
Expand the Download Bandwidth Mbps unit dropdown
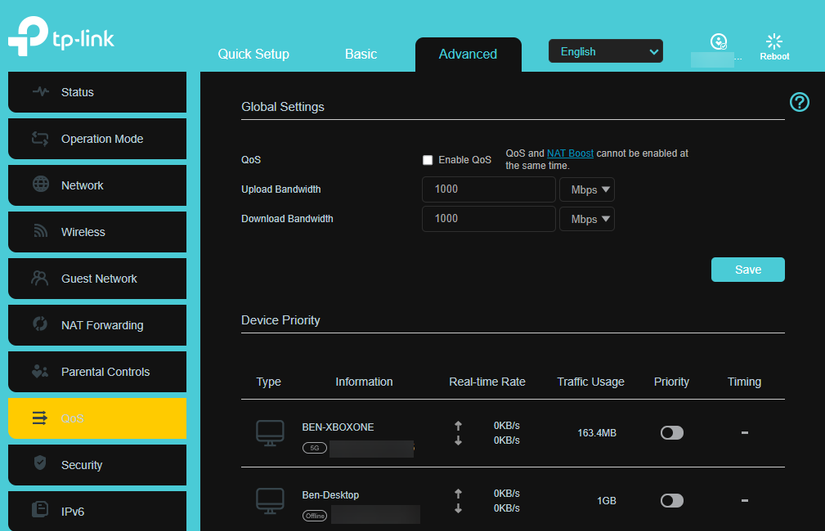tap(587, 219)
